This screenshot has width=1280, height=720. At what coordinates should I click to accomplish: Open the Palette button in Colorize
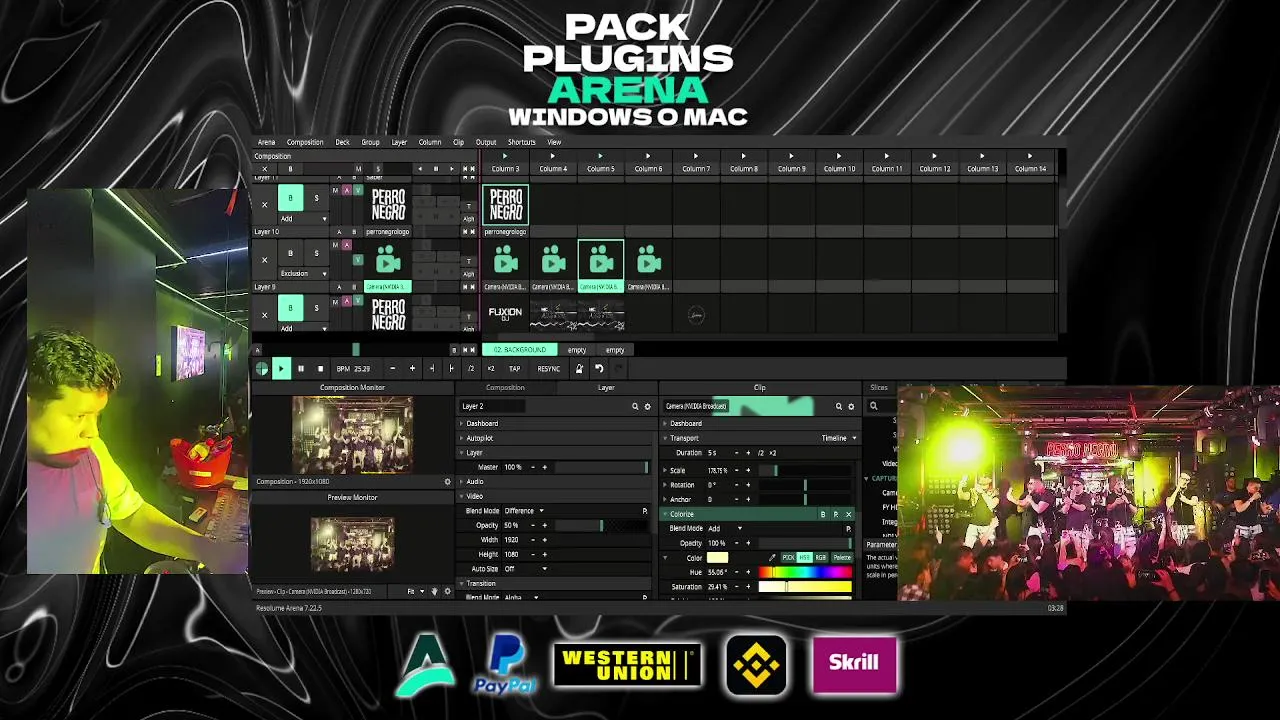click(x=842, y=558)
